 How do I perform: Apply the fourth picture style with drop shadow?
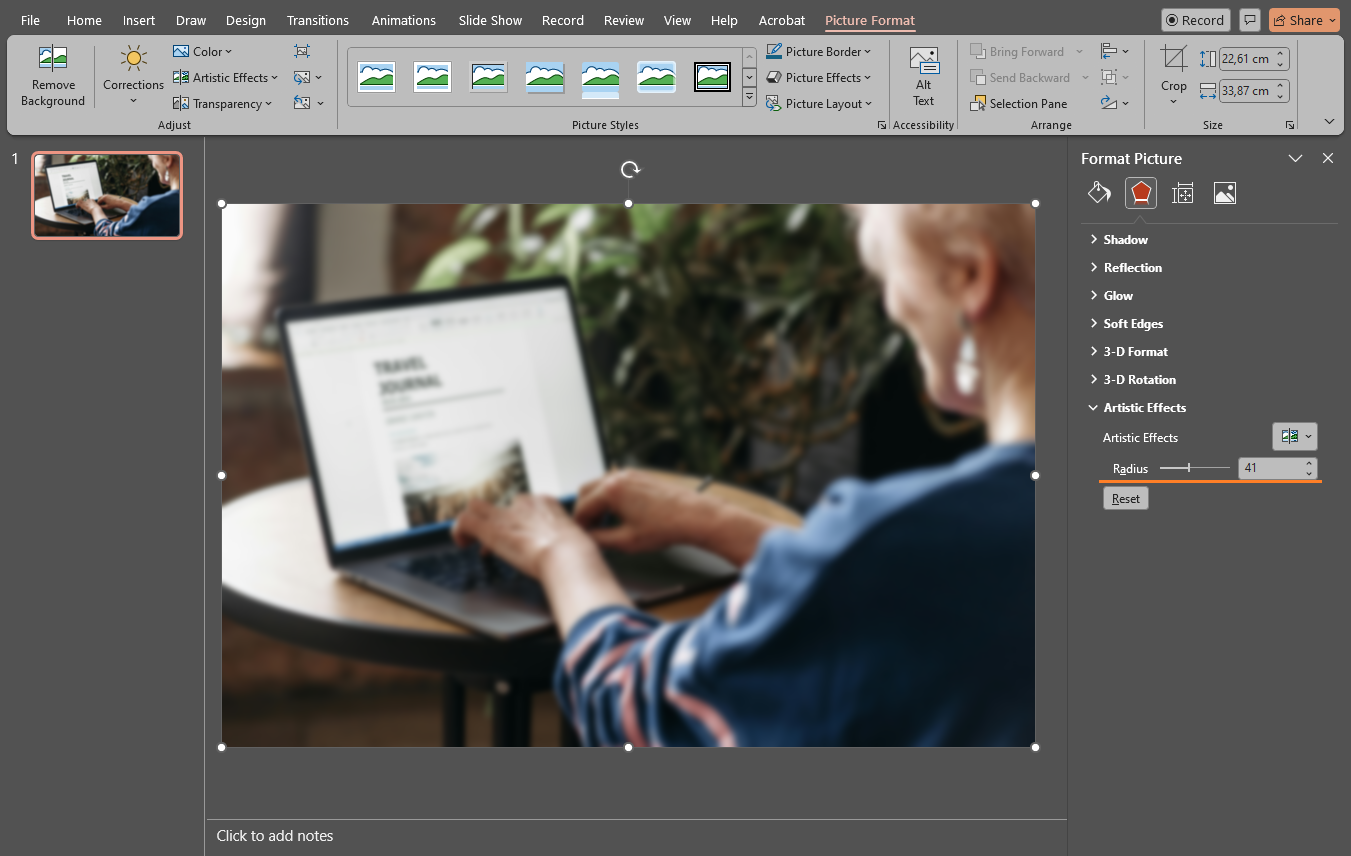545,77
